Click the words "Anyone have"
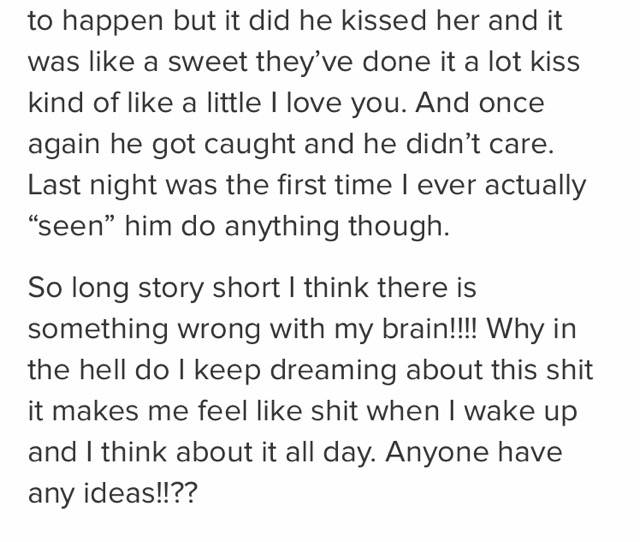The width and height of the screenshot is (640, 542). (473, 454)
